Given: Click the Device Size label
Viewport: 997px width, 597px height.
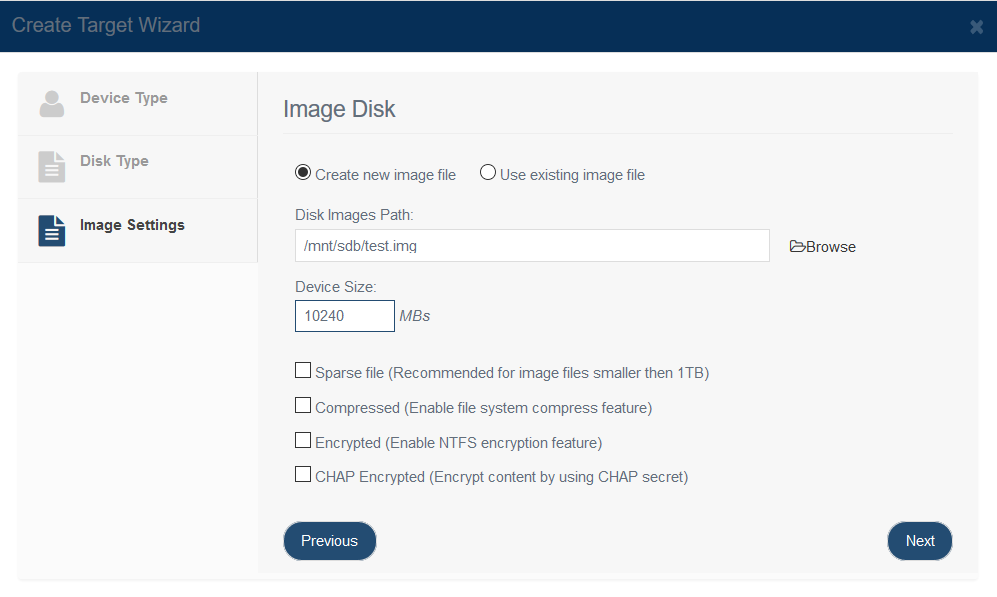Looking at the screenshot, I should pos(336,287).
